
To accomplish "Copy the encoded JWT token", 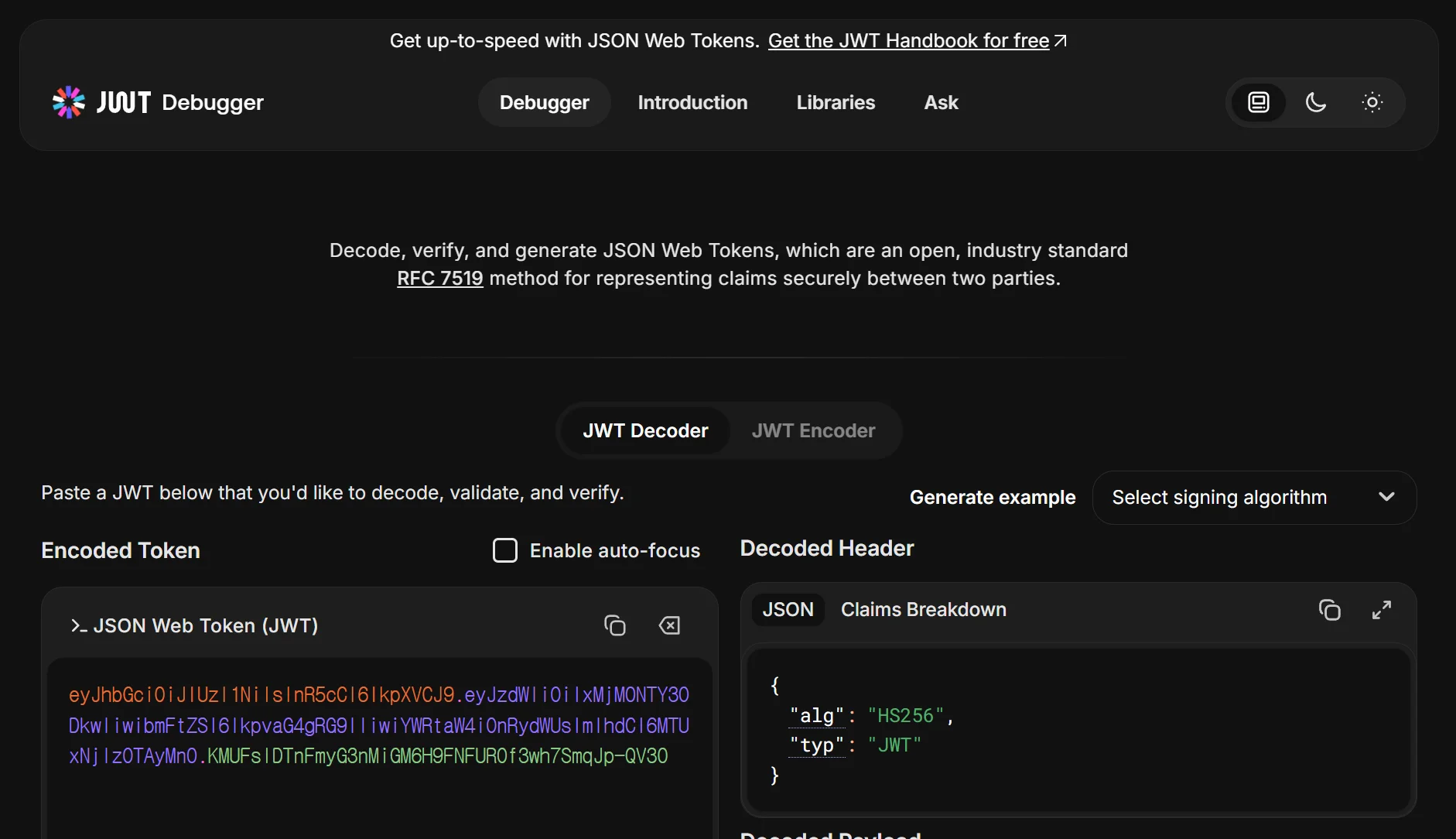I will pyautogui.click(x=615, y=625).
